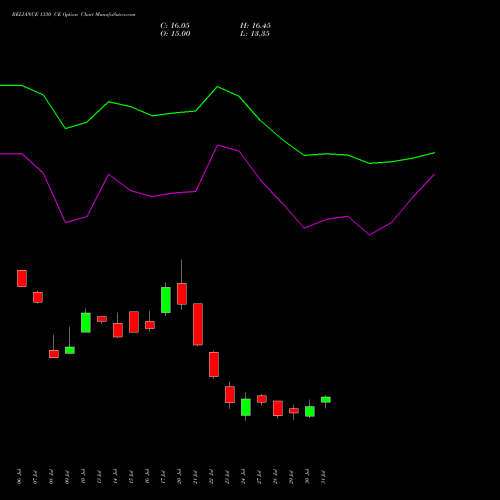Select the green candle above 17 Jul
This screenshot has width=500, height=500.
point(166,300)
